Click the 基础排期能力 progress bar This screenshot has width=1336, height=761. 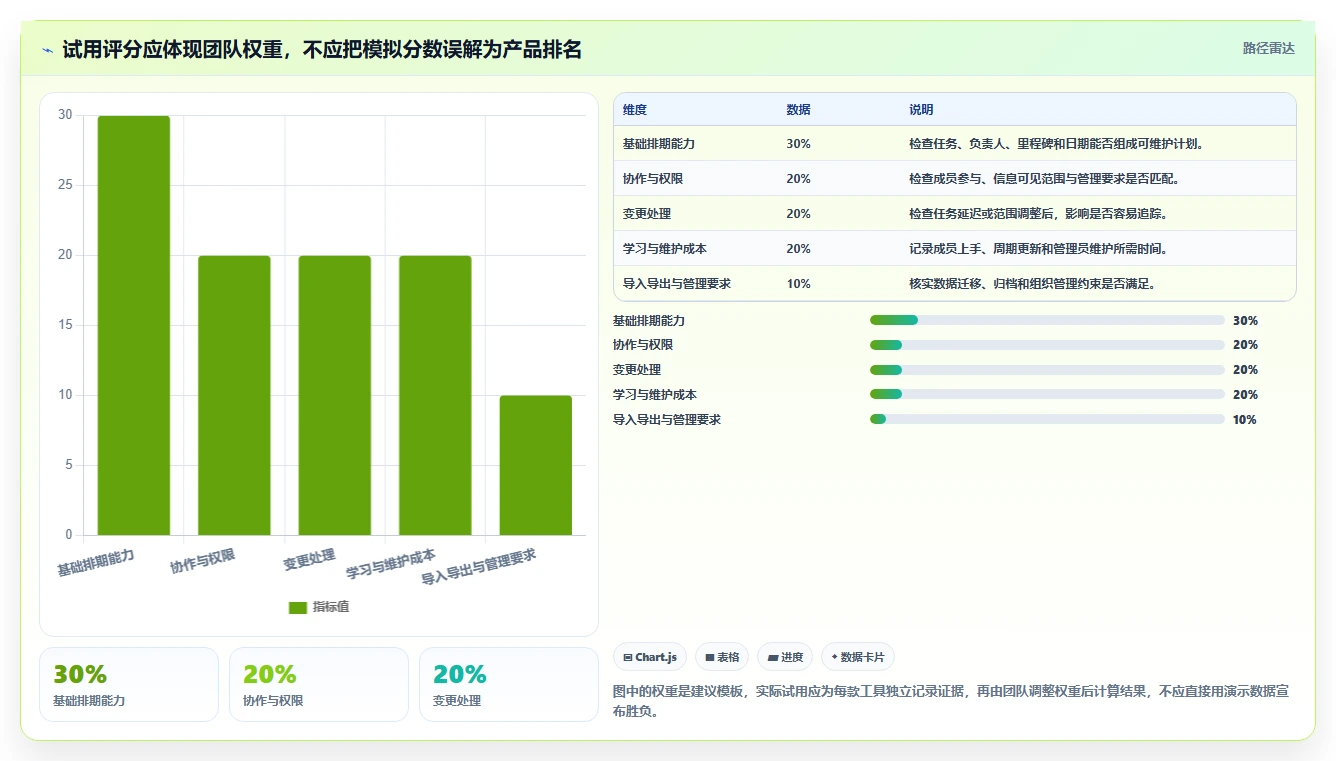[1047, 320]
